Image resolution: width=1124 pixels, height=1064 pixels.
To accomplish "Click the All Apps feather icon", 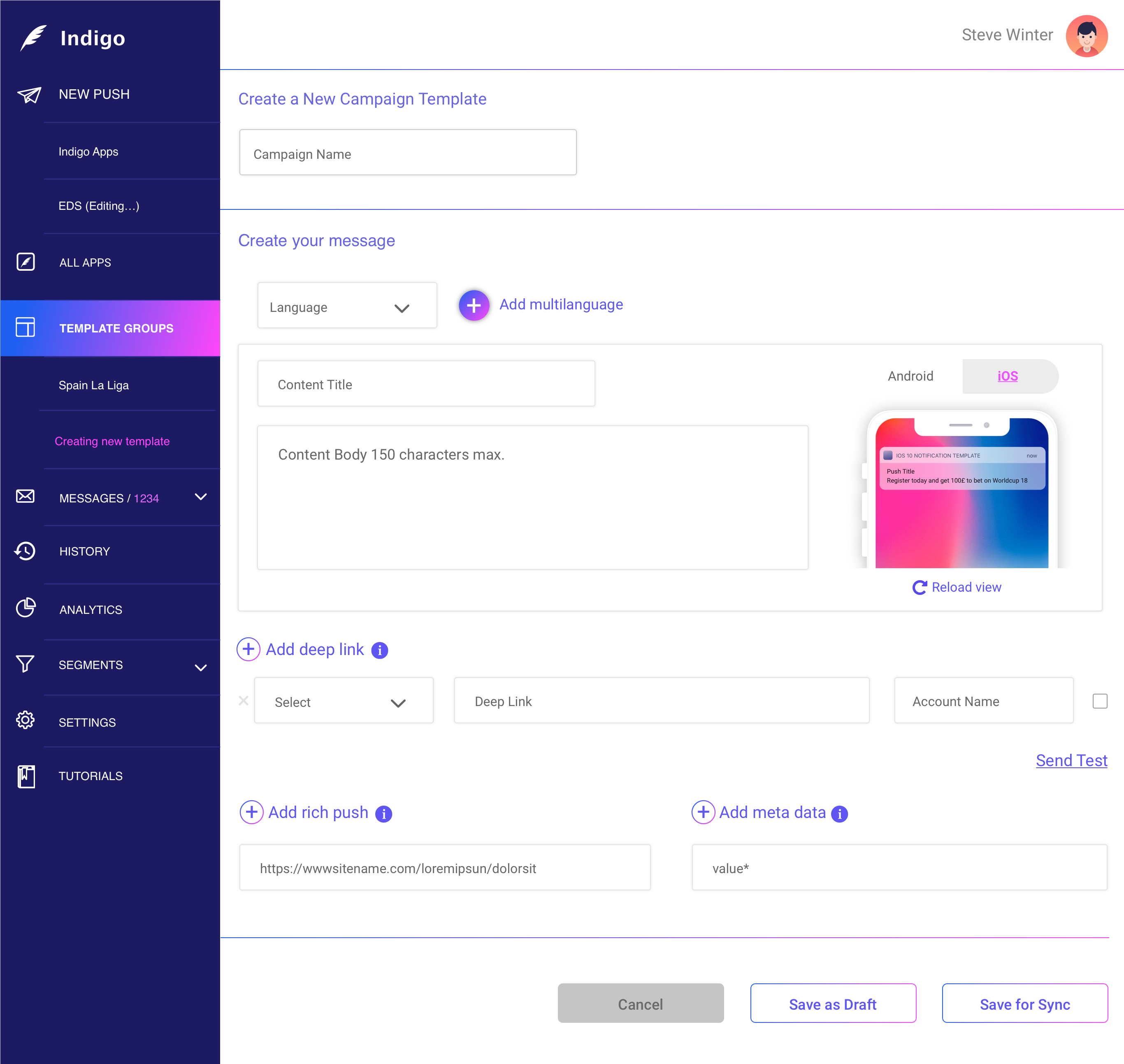I will pyautogui.click(x=26, y=262).
